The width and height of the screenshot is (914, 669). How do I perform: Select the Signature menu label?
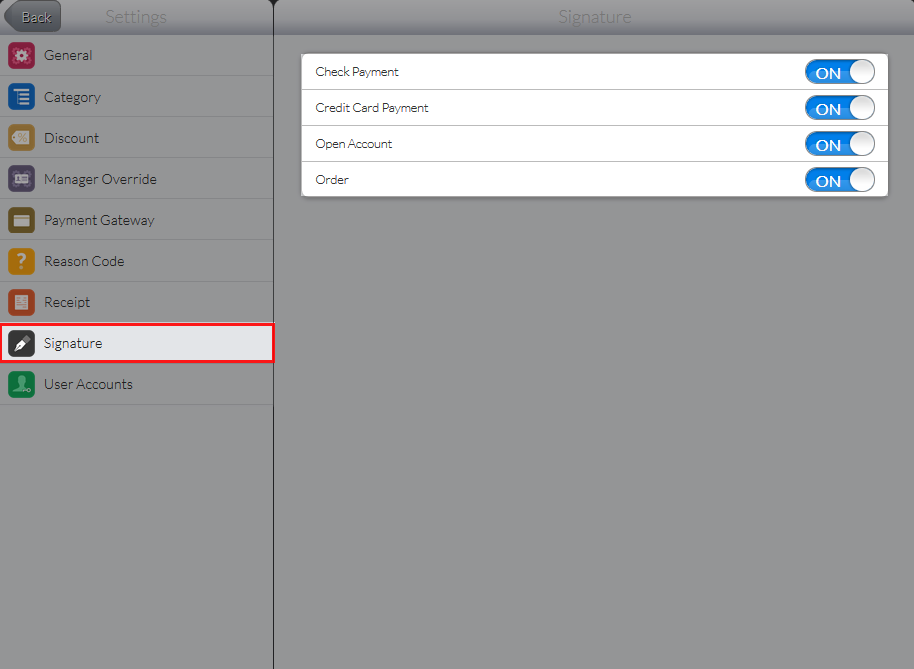[x=73, y=344]
